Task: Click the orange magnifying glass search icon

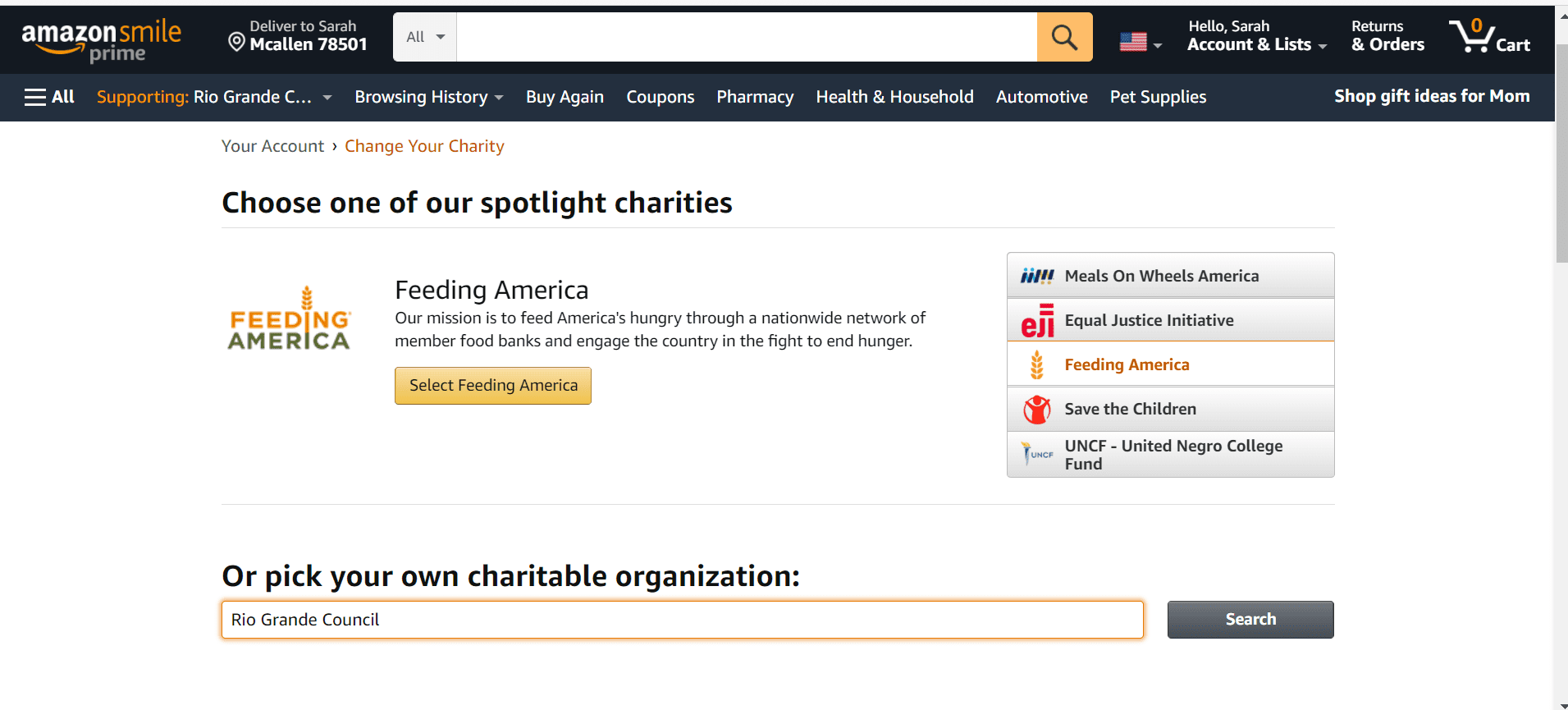Action: click(1064, 37)
